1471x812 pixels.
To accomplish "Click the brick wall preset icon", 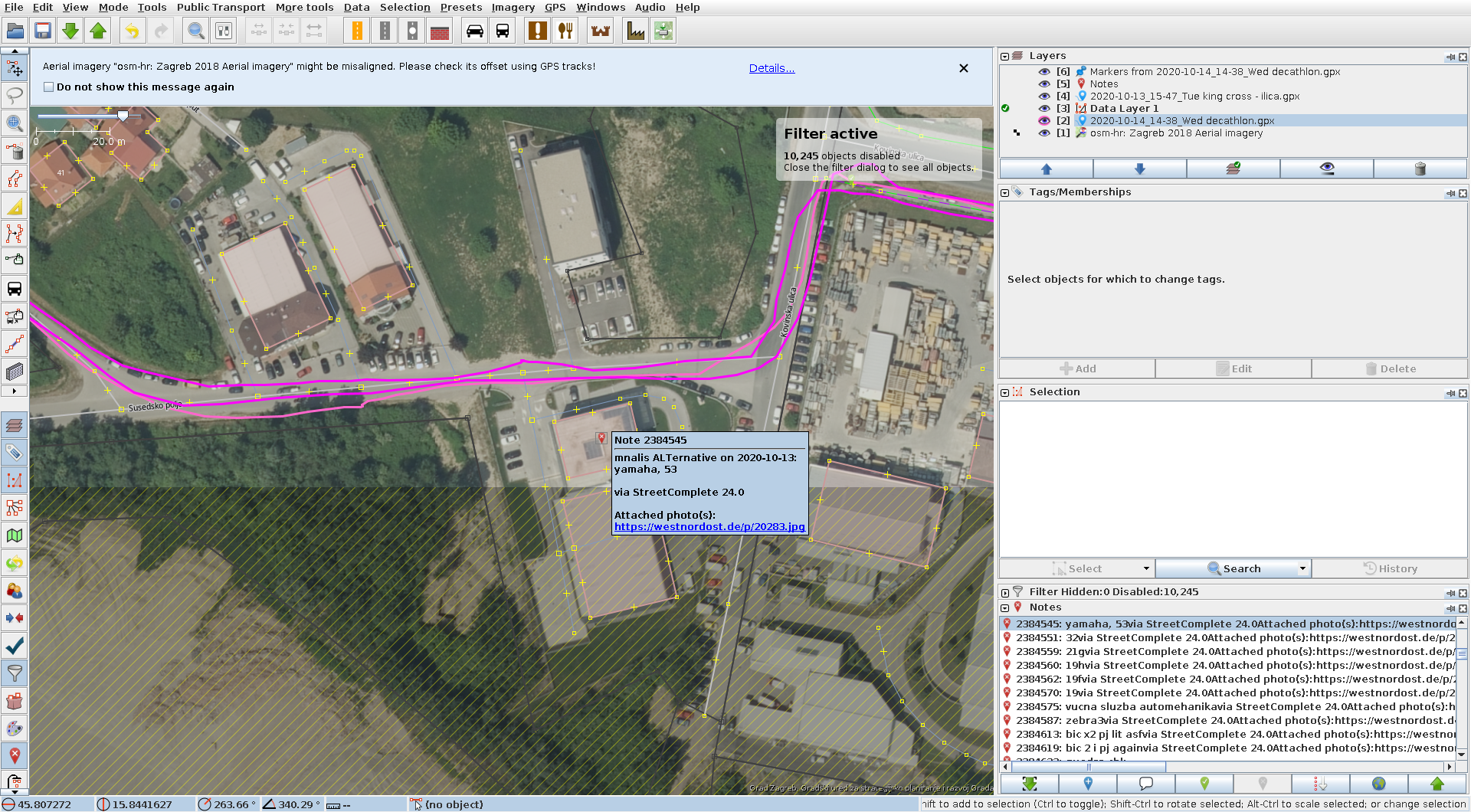I will pos(440,31).
